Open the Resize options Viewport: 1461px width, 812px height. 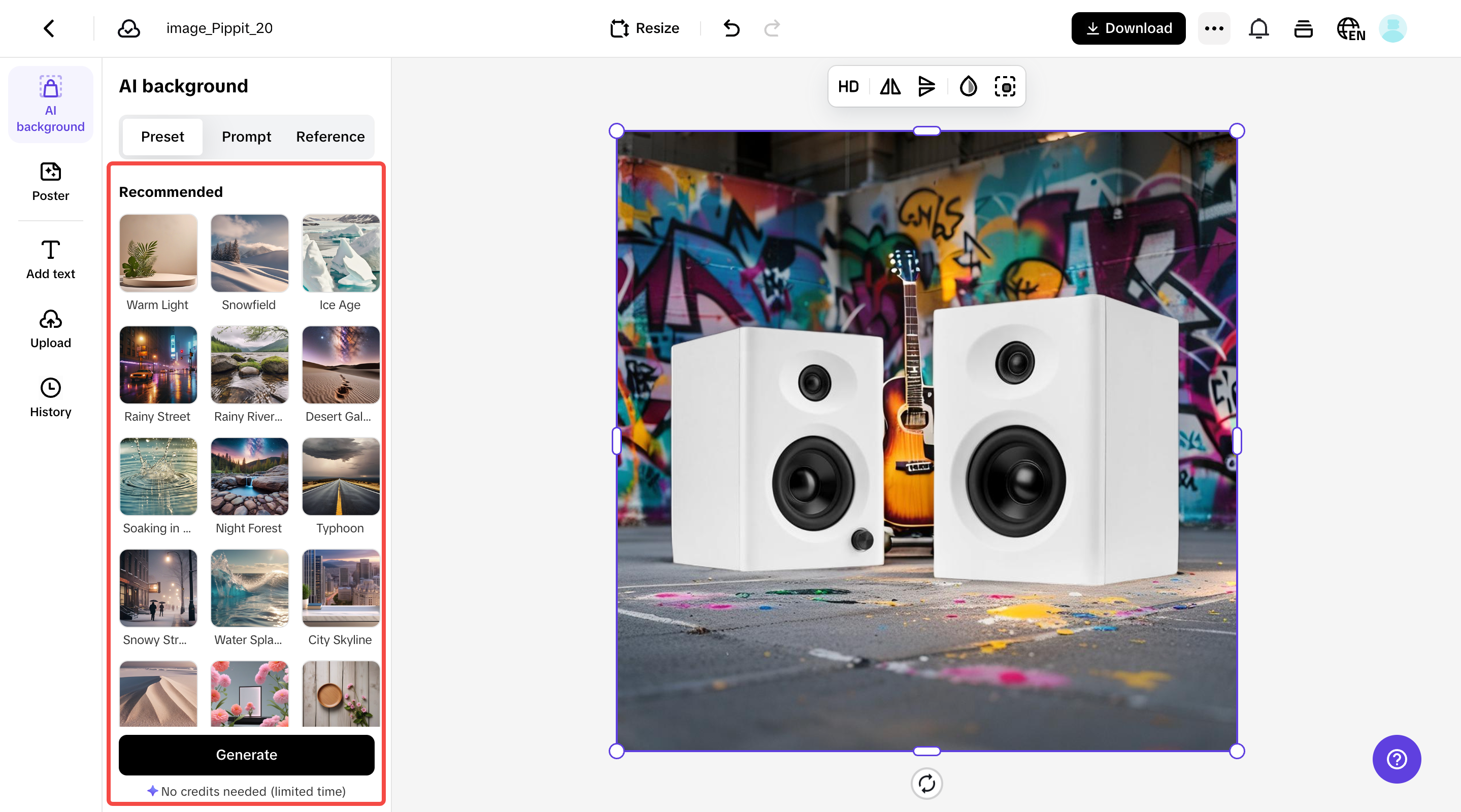click(644, 28)
